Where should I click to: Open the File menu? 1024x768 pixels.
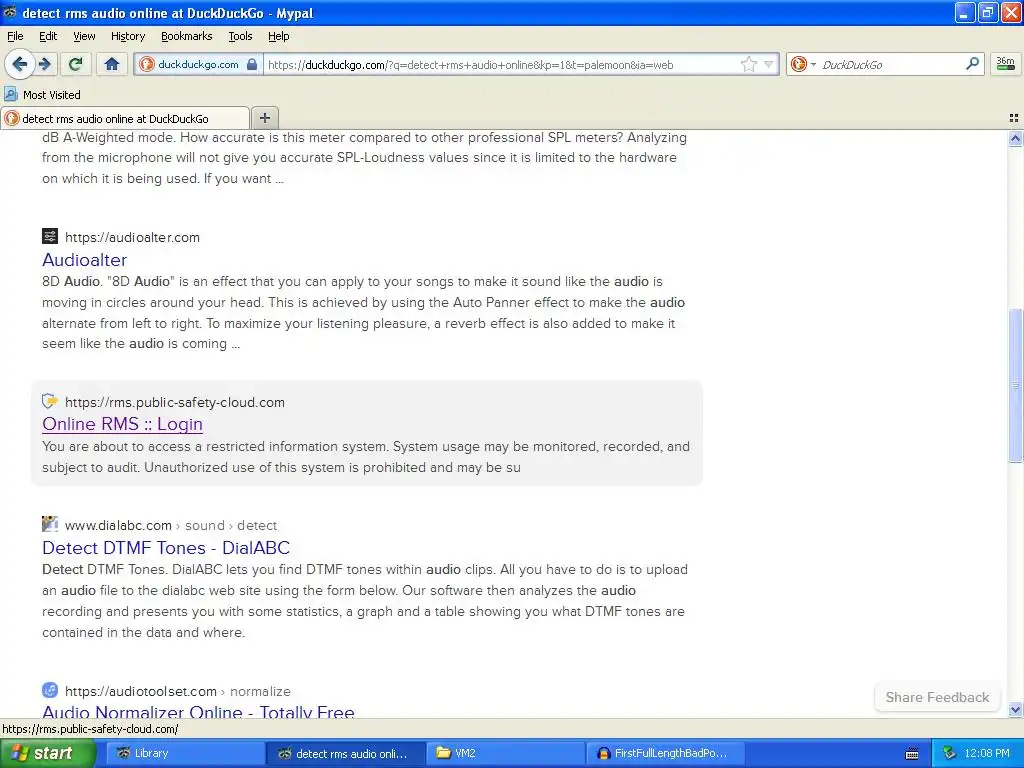[x=15, y=36]
